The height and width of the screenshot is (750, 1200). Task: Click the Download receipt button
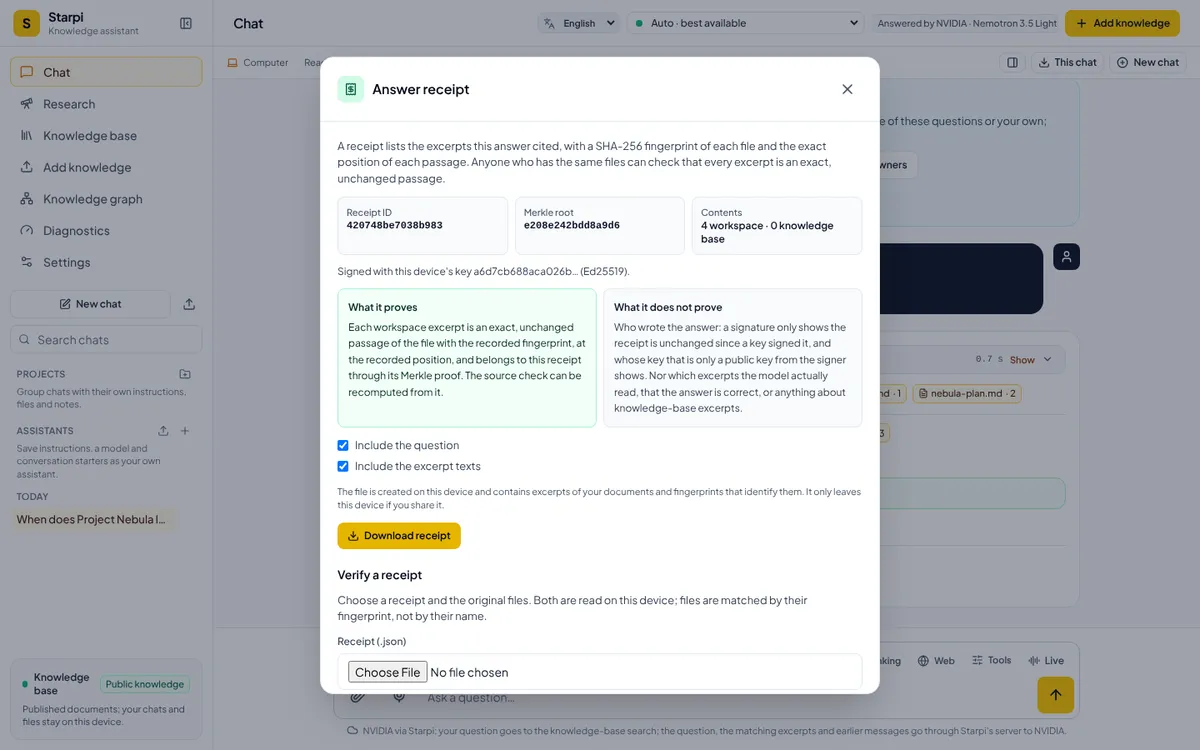point(399,536)
